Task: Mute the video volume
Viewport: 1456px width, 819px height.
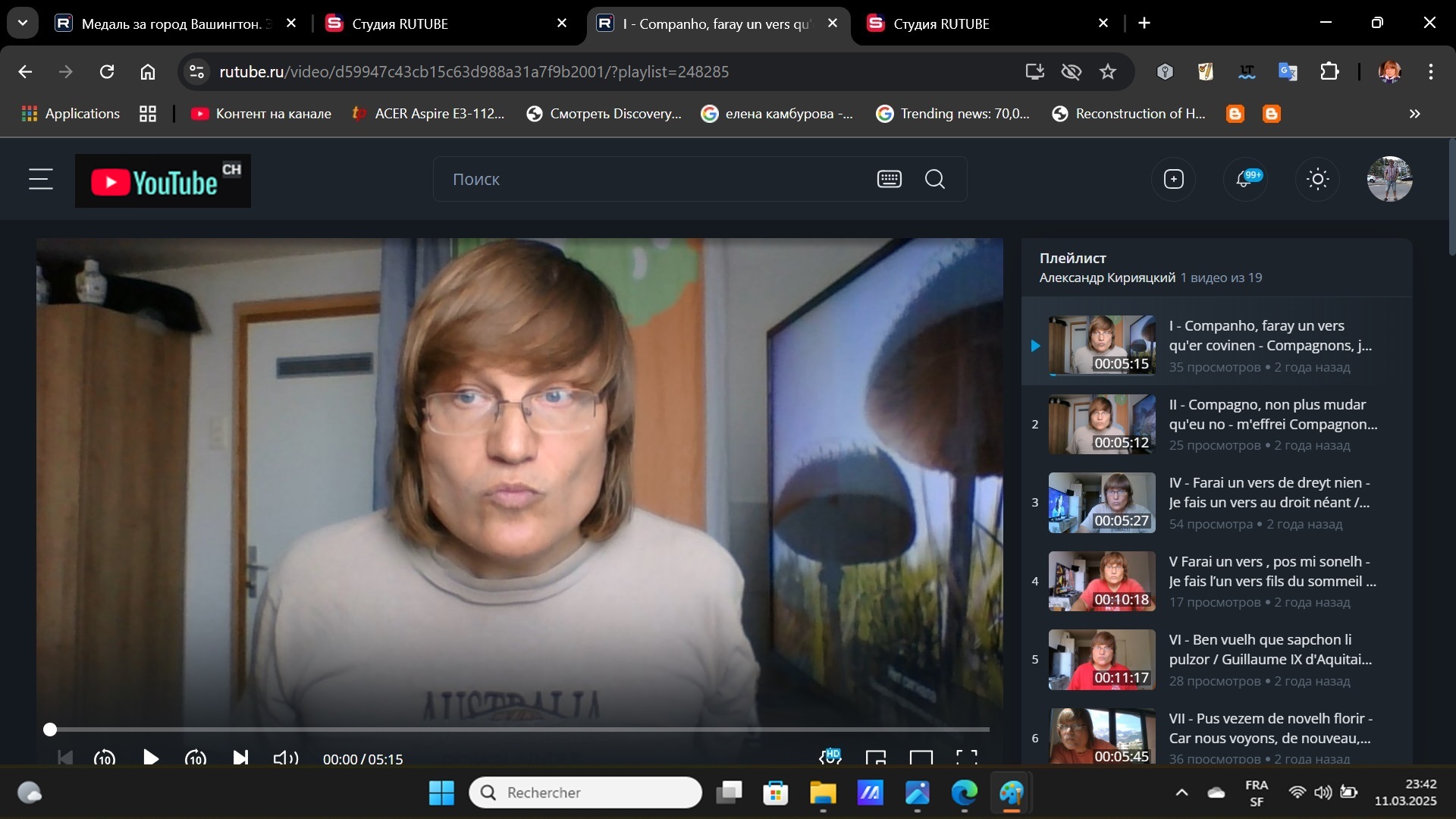Action: pos(285,758)
